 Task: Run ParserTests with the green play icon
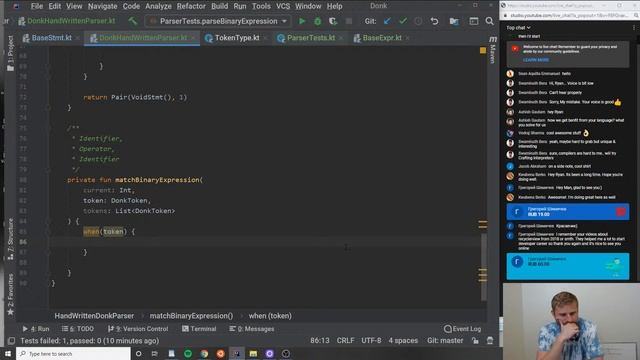click(302, 21)
